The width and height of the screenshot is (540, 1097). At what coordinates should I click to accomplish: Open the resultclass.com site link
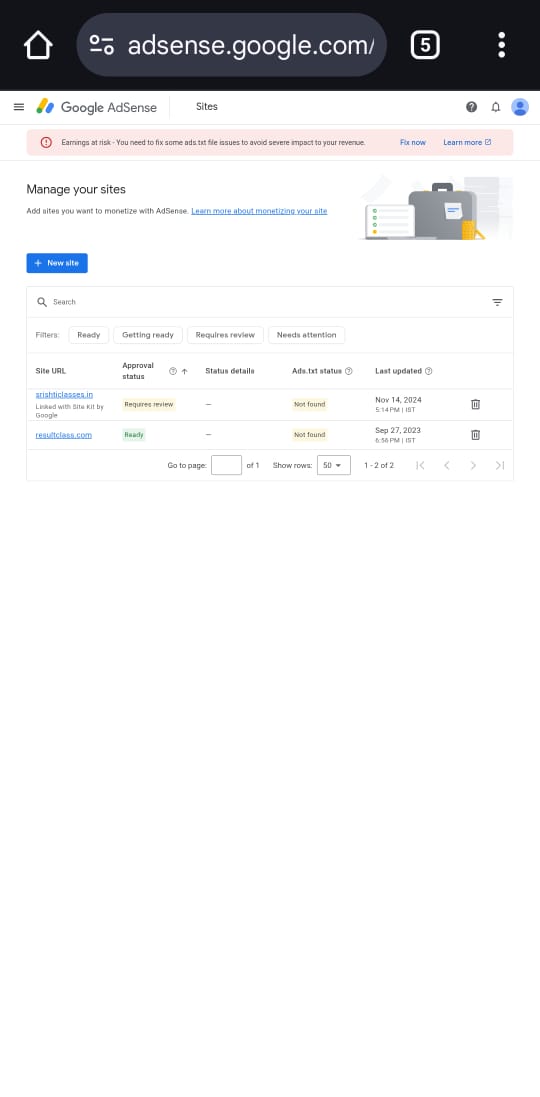click(x=64, y=435)
